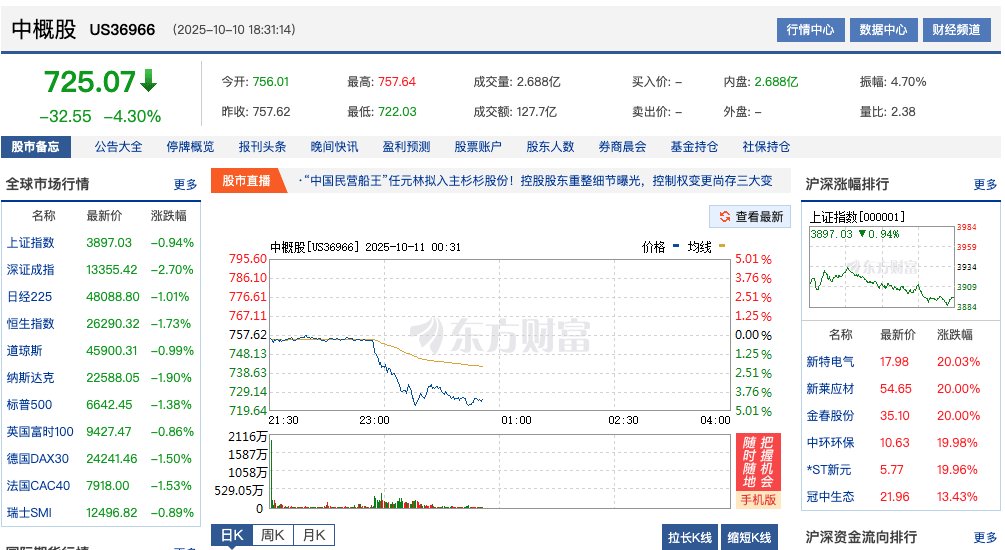This screenshot has height=550, width=1005.
Task: Open 深证成指 index link
Action: click(x=30, y=270)
